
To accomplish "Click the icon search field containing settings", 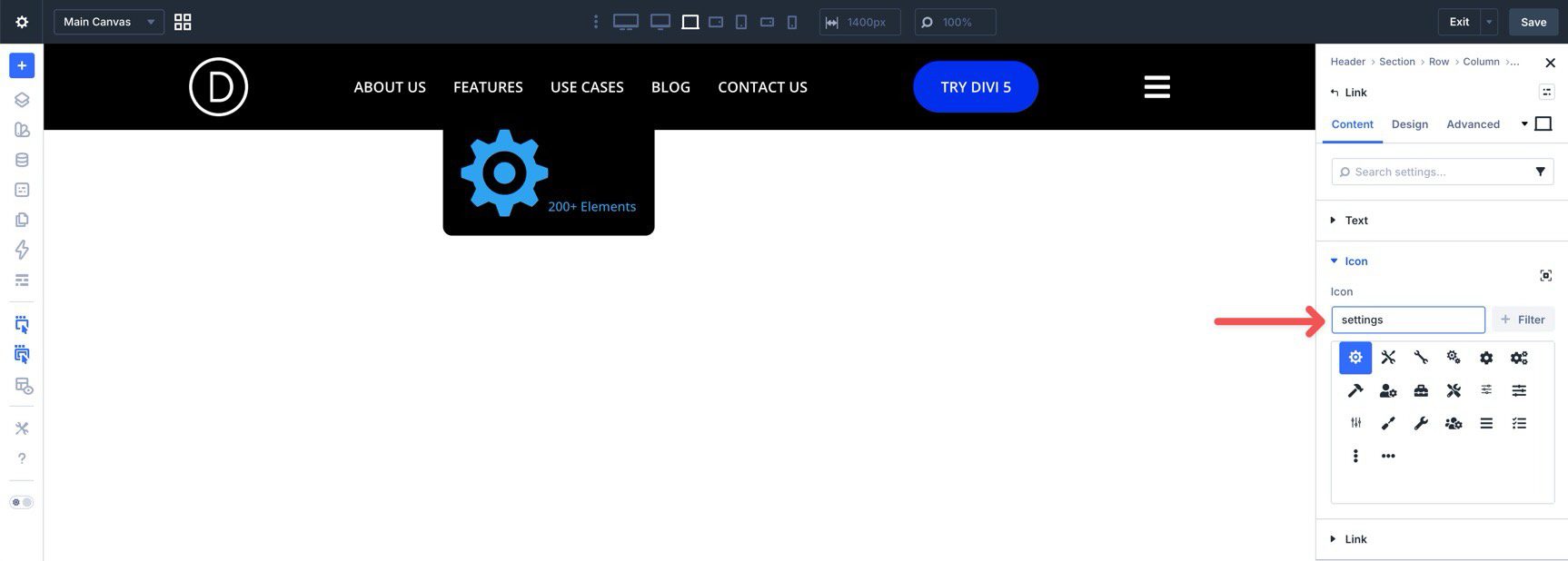I will click(1408, 320).
